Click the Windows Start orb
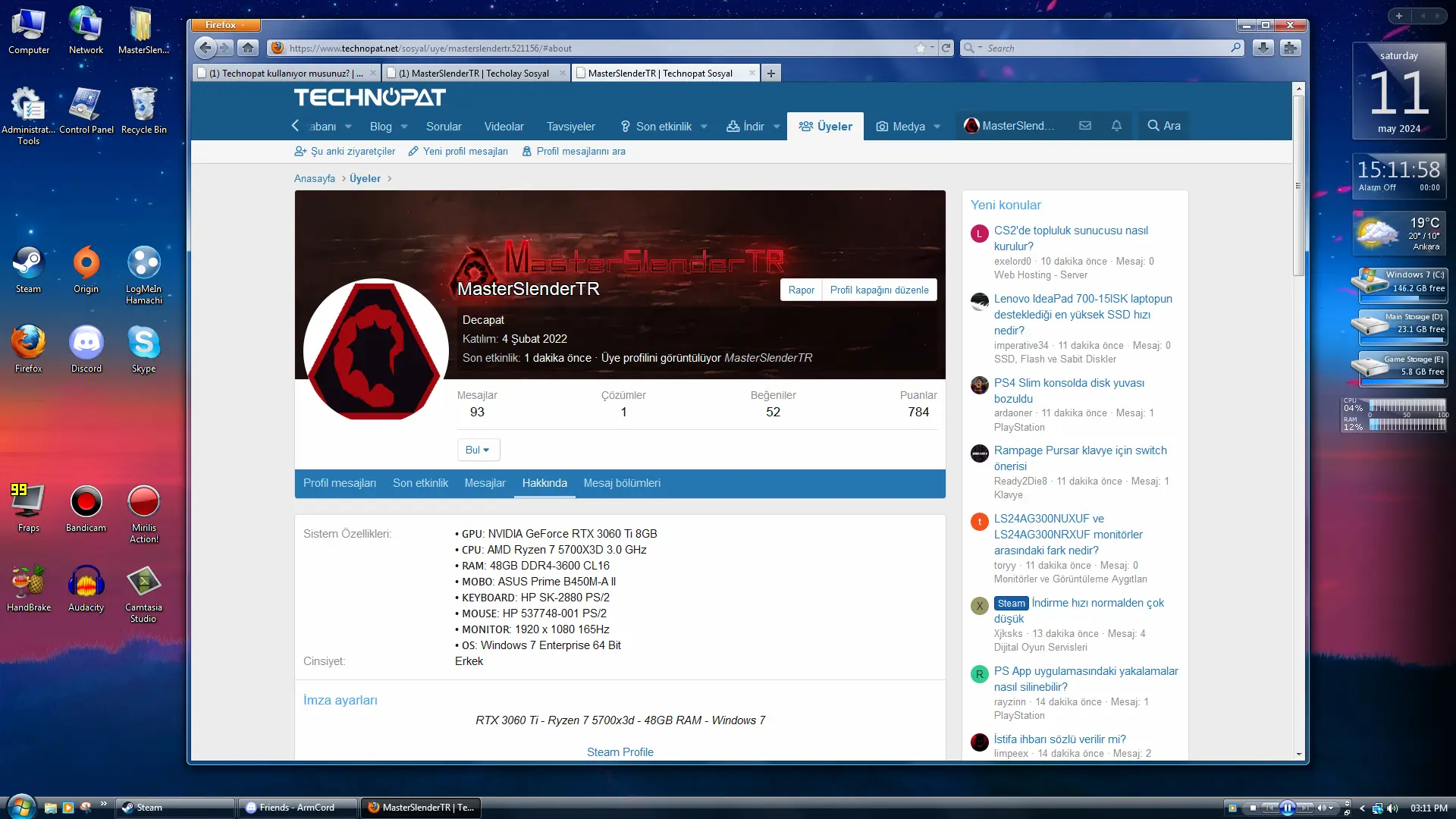The width and height of the screenshot is (1456, 819). (x=20, y=806)
